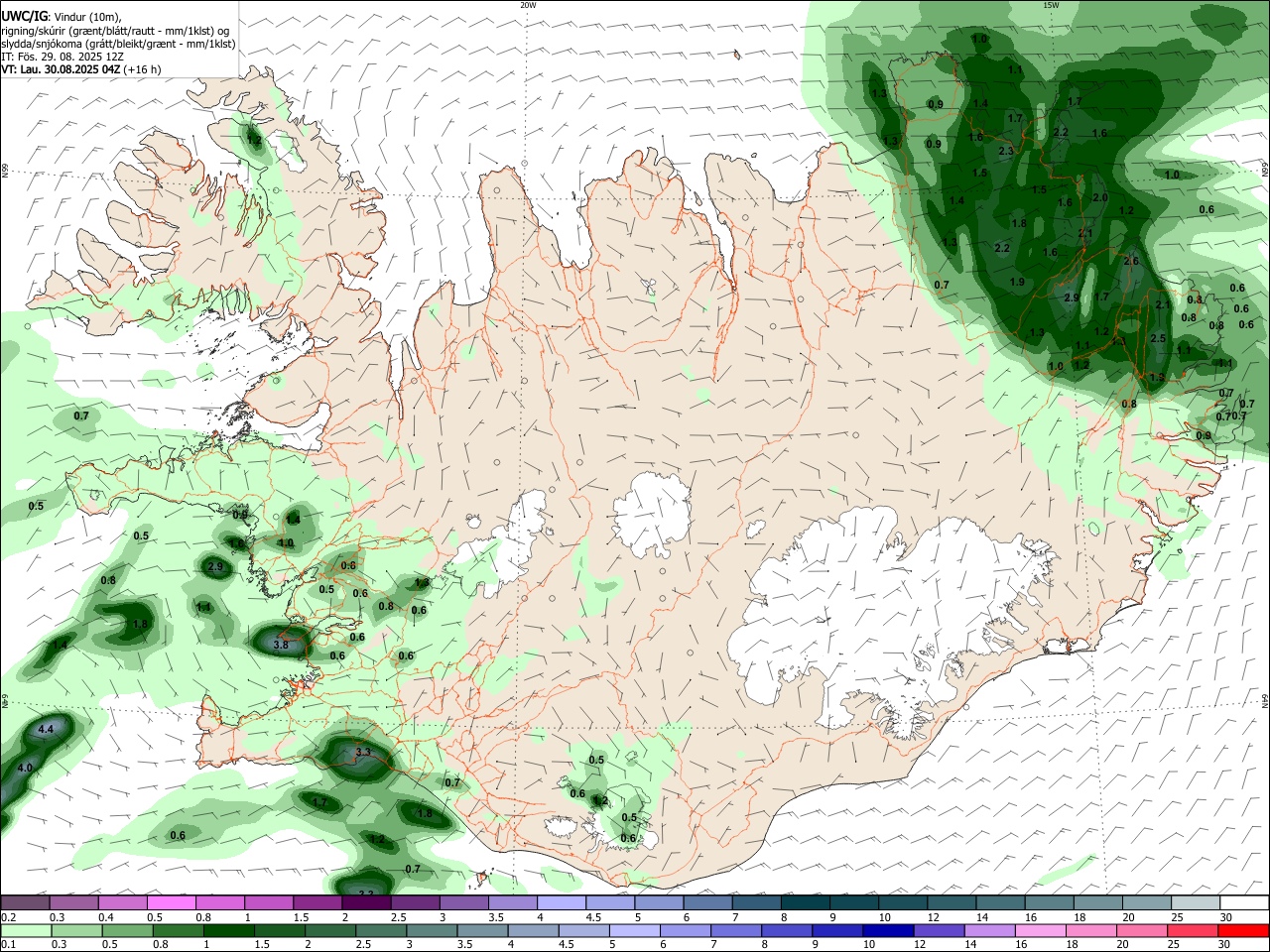Click the 2.3 precipitation value on the map

[1006, 151]
